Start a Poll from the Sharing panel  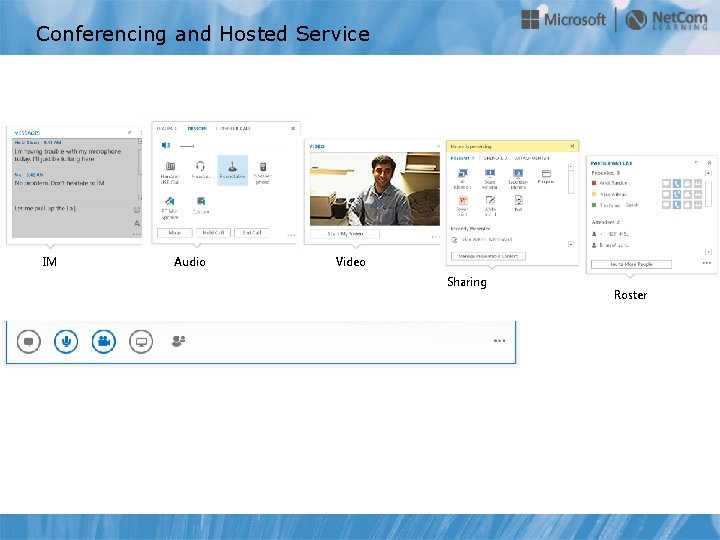pyautogui.click(x=518, y=203)
